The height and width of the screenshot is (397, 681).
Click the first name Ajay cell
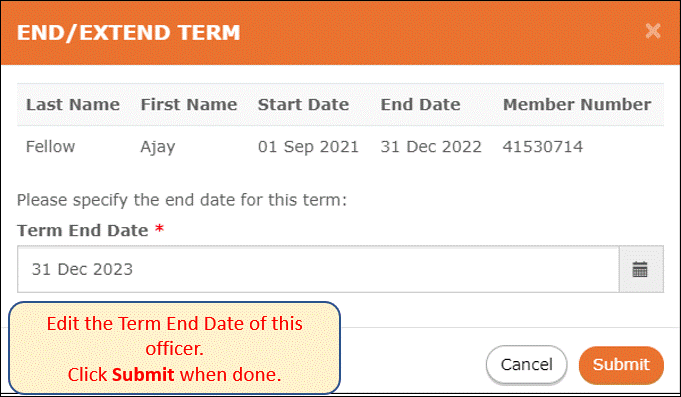[158, 147]
